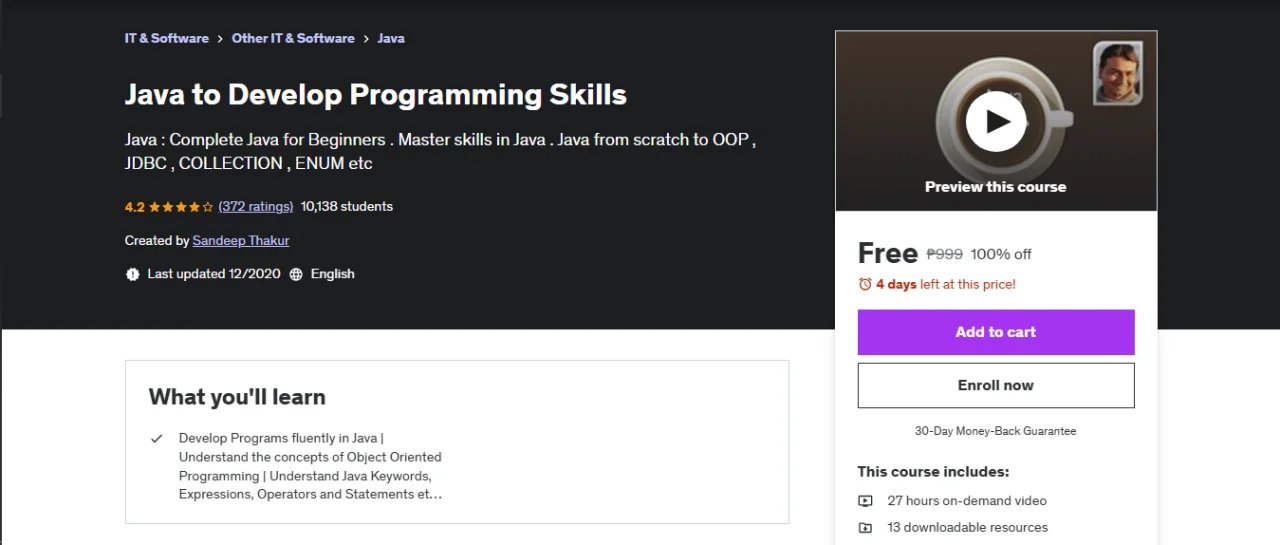Click the '4 days left at this price!' text
The width and height of the screenshot is (1280, 545).
click(946, 284)
